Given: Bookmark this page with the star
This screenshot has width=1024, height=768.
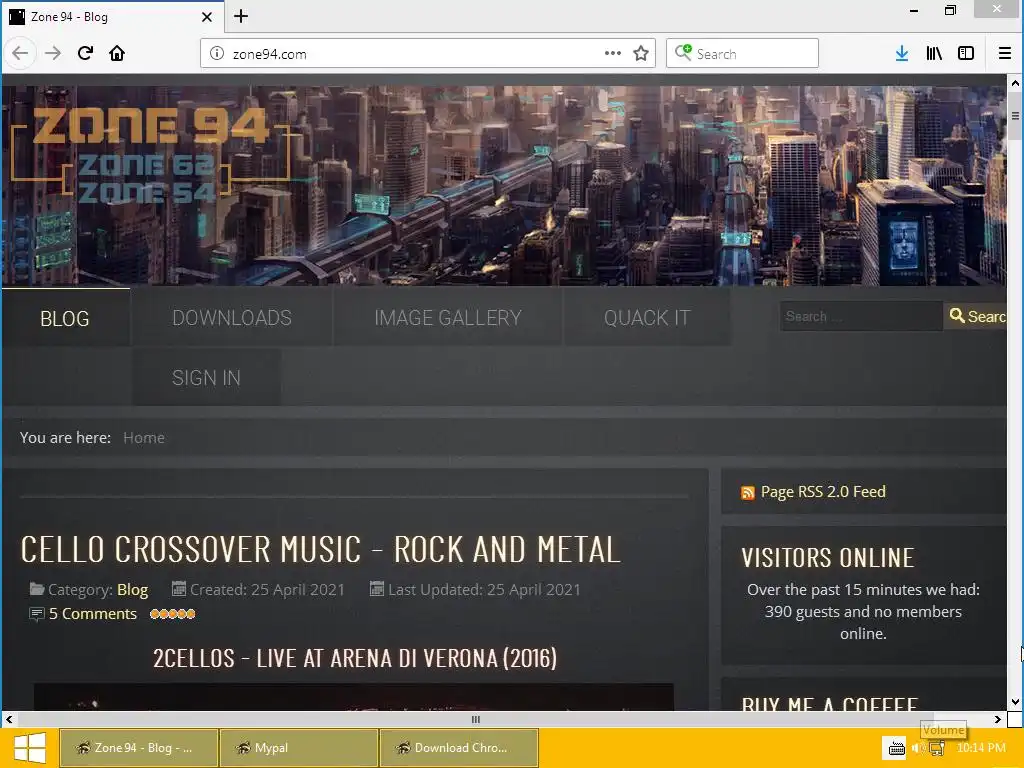Looking at the screenshot, I should 641,53.
